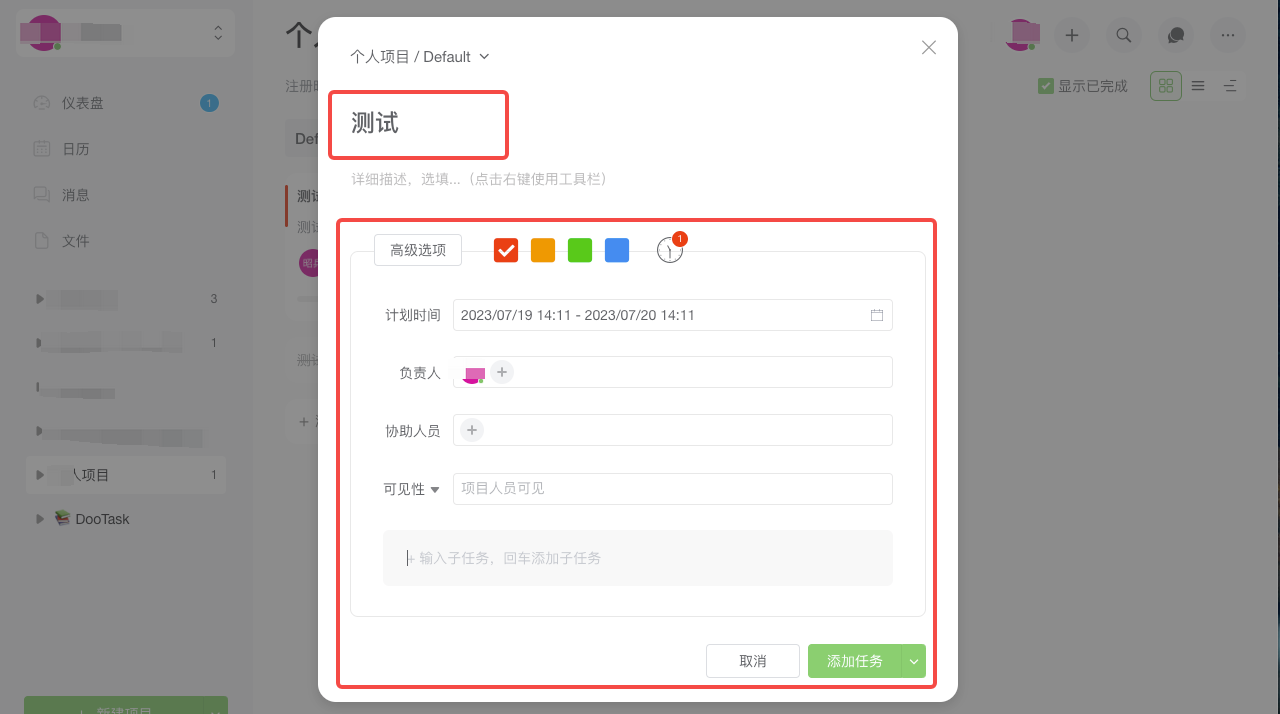Open the chat bubble icon in the top bar
Image resolution: width=1280 pixels, height=714 pixels.
(x=1176, y=35)
